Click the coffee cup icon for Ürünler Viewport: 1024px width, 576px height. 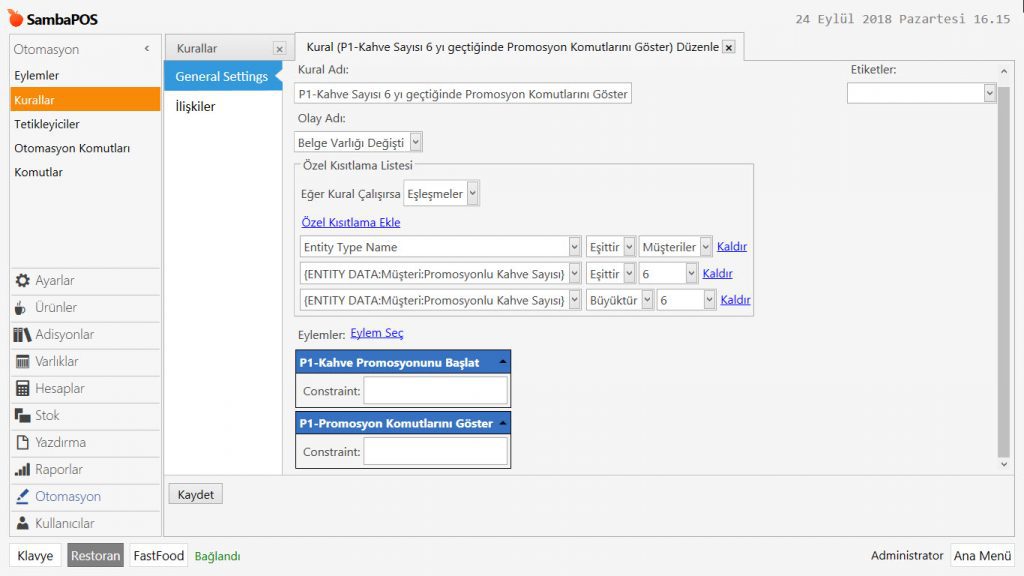click(x=22, y=308)
